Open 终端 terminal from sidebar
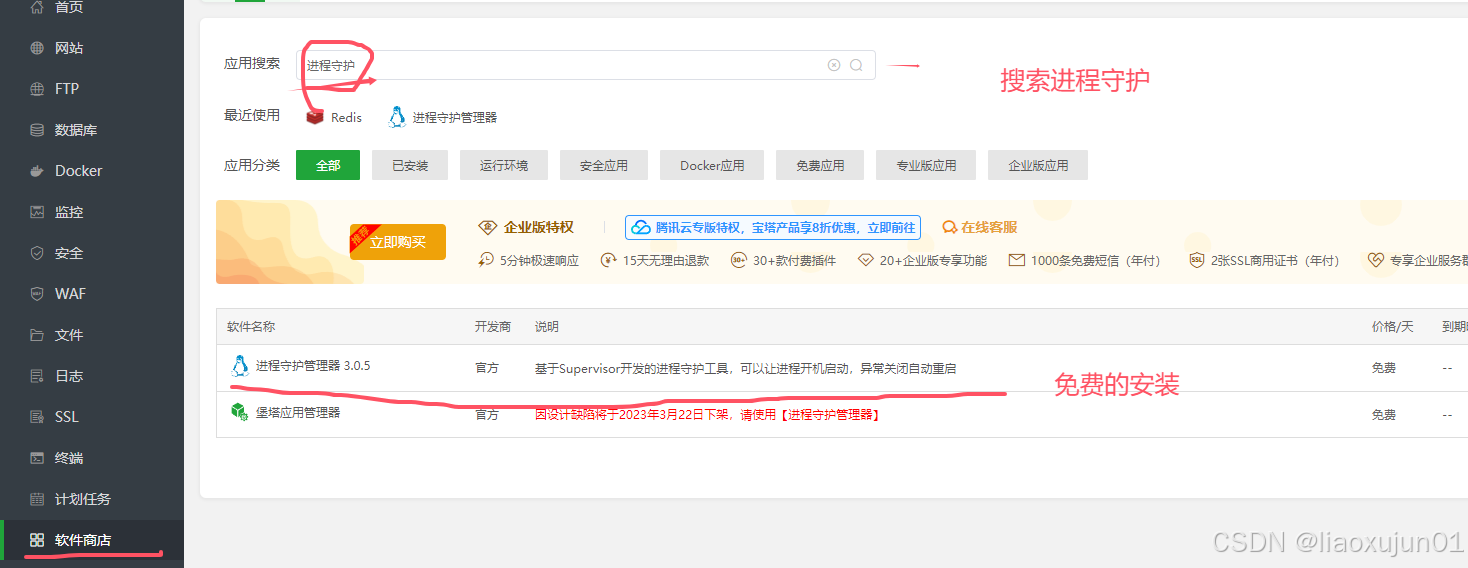This screenshot has height=568, width=1468. point(69,458)
